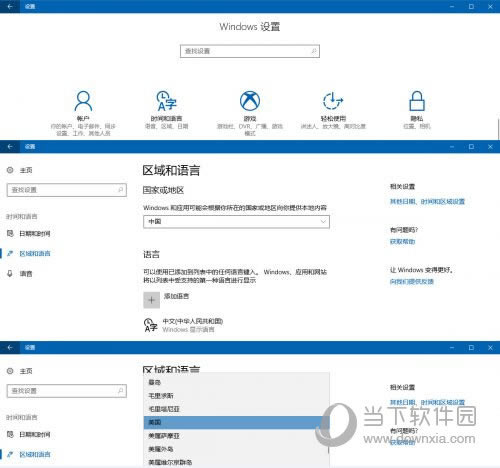This screenshot has height=468, width=500.
Task: Open 日期和时间 in the bottom window sidebar
Action: point(35,435)
